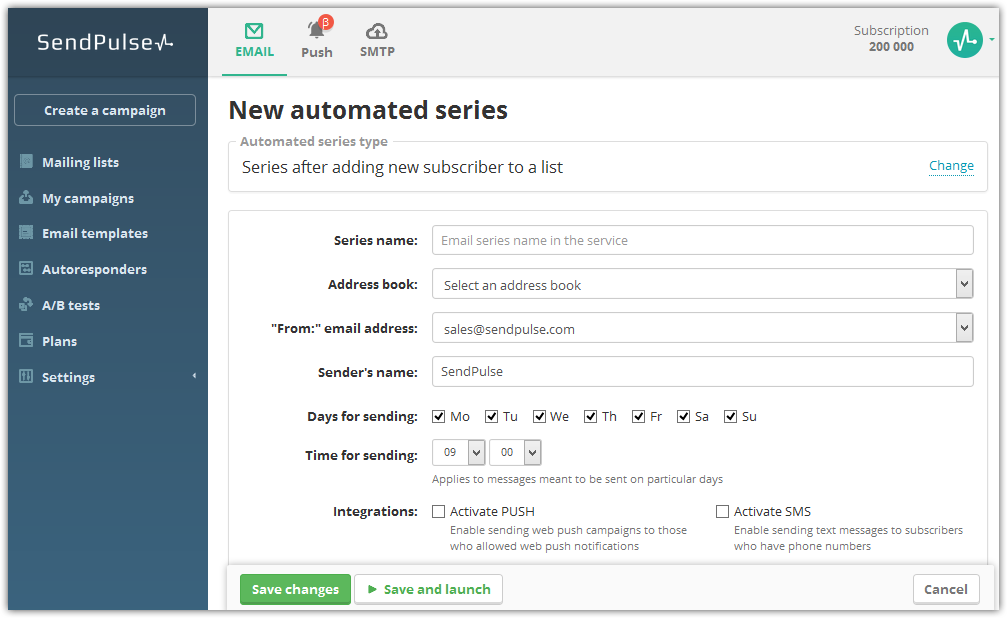Click the 'Series after adding new subscriber' text
Screen dimensions: 1007x618
click(402, 167)
